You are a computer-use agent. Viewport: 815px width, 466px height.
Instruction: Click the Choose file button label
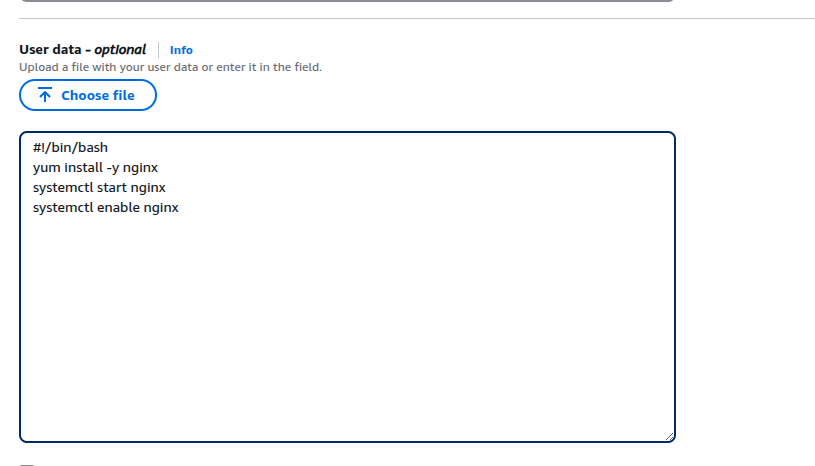(x=98, y=95)
